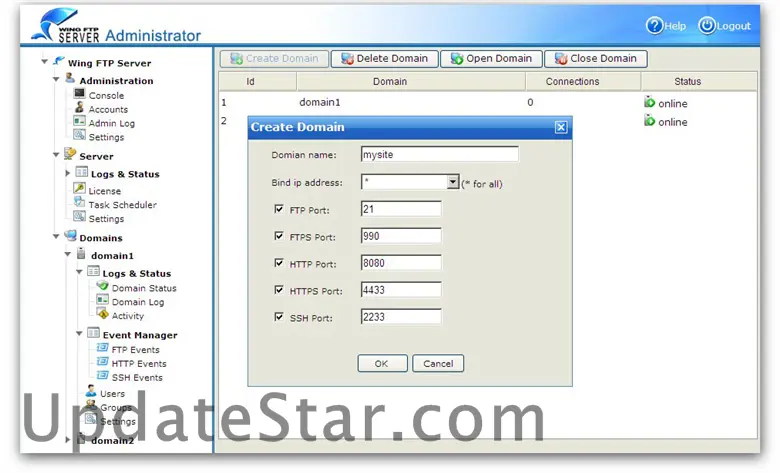
Task: Click the Delete Domain toolbar button
Action: click(x=385, y=59)
